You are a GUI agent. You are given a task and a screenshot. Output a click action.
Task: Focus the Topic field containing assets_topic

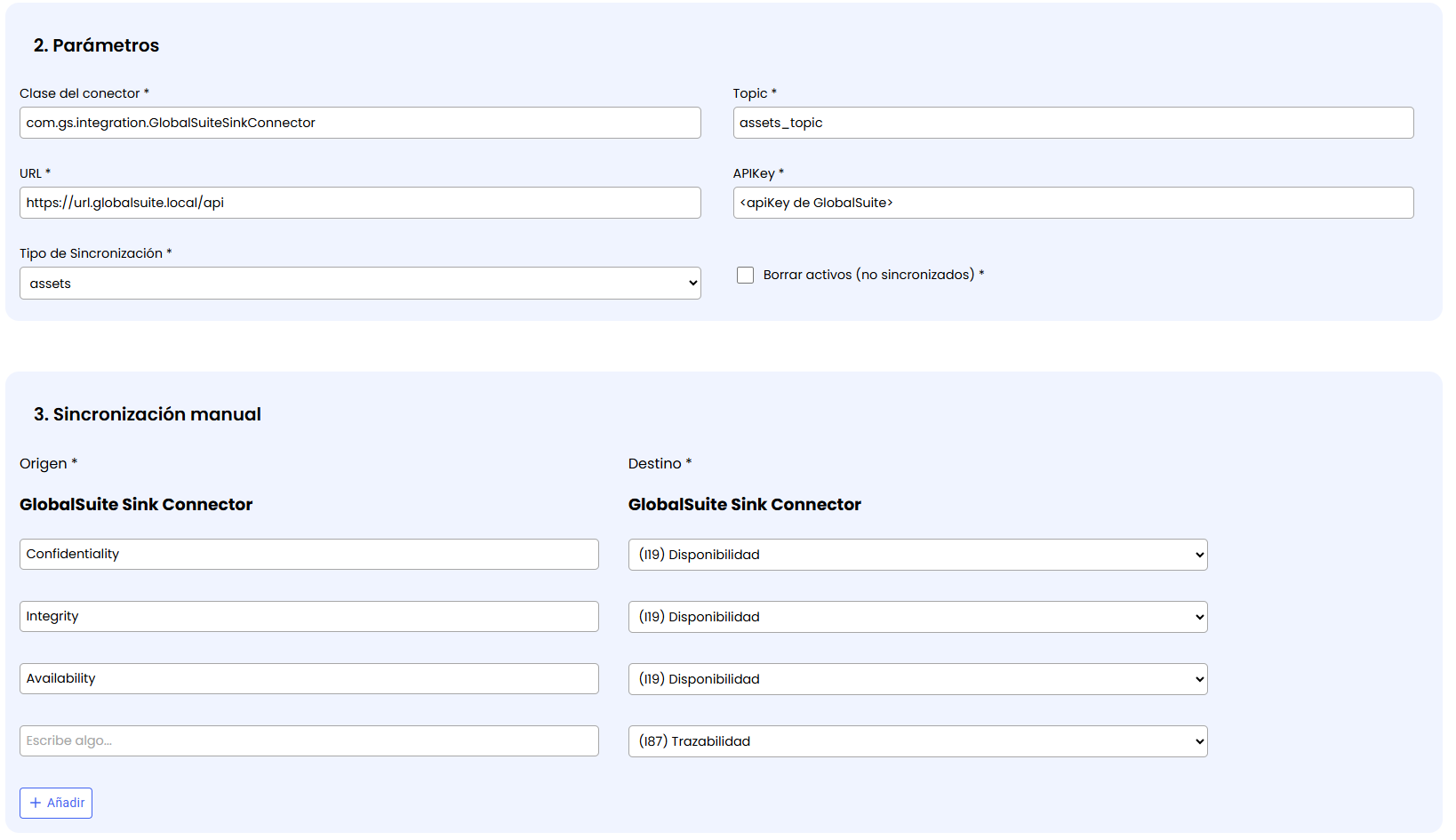(x=1073, y=123)
